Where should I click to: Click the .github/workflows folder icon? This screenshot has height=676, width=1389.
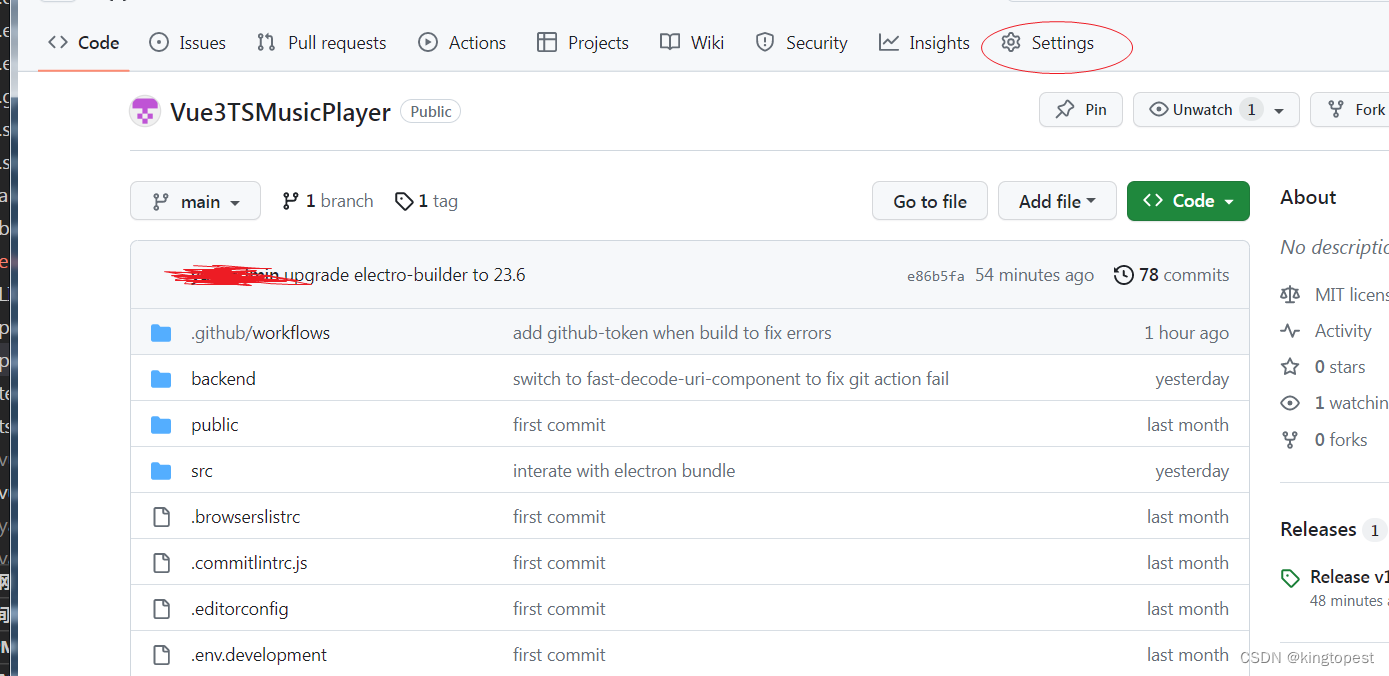161,333
